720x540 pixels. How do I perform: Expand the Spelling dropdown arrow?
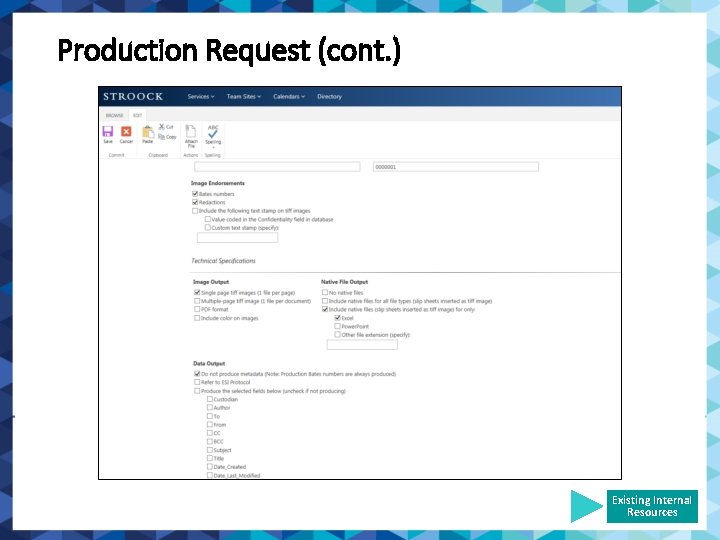(213, 147)
